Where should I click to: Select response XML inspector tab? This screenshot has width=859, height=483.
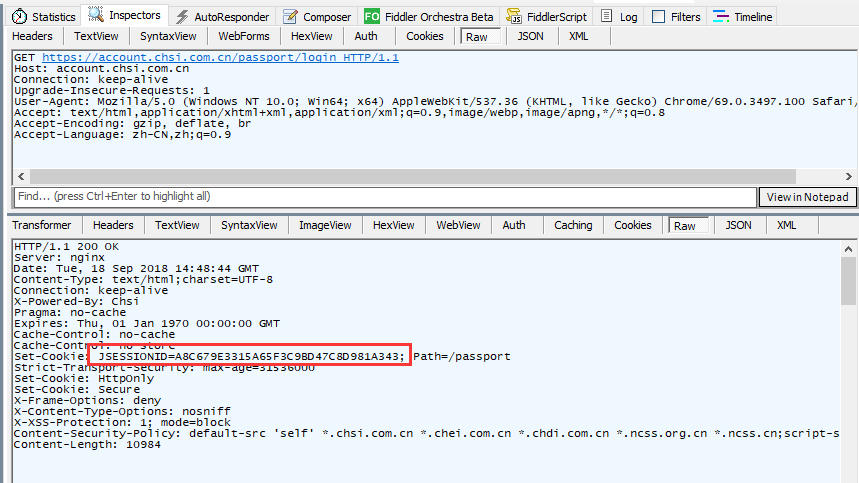pyautogui.click(x=787, y=225)
